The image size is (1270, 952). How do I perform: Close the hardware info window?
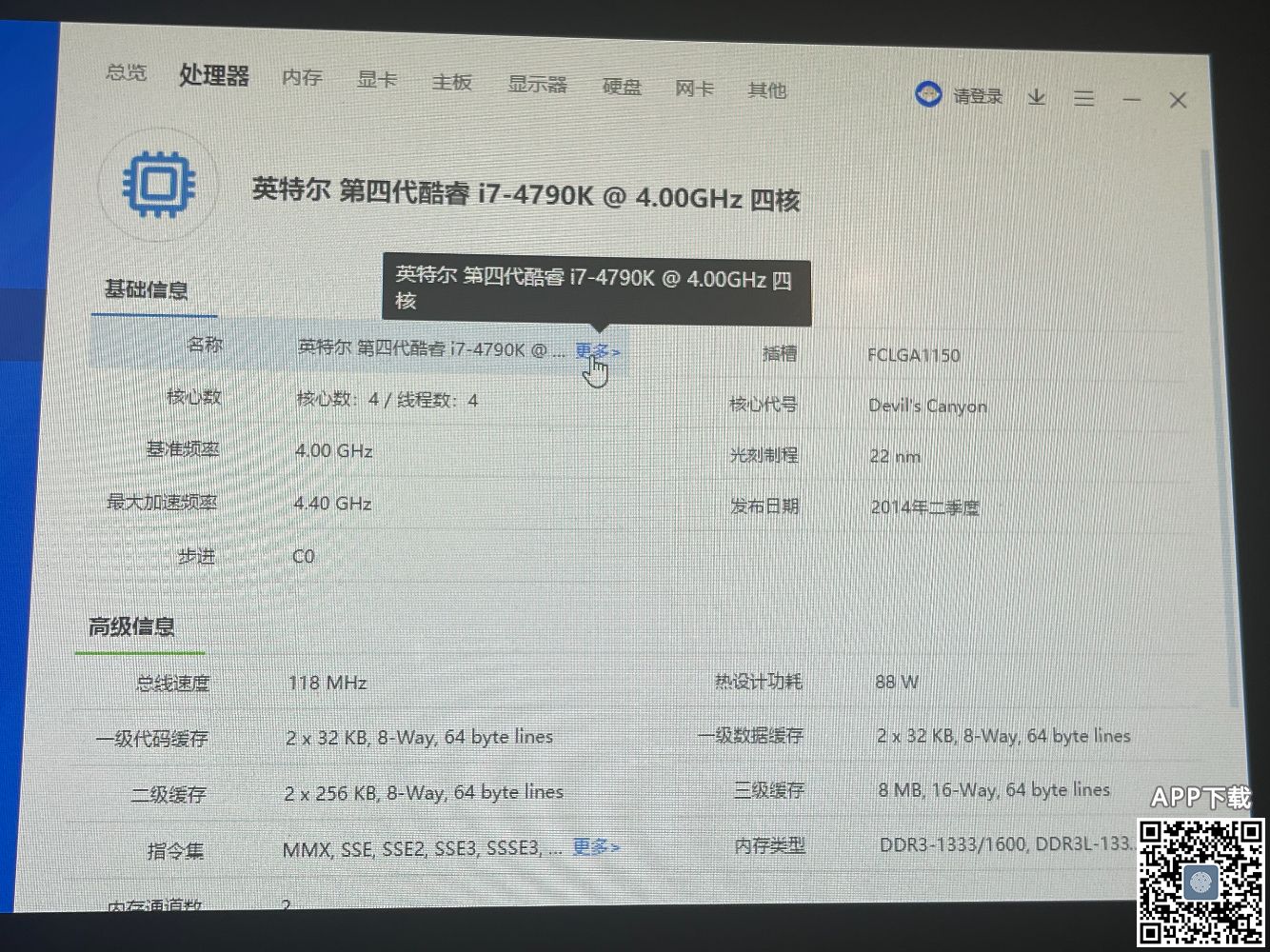click(1178, 100)
